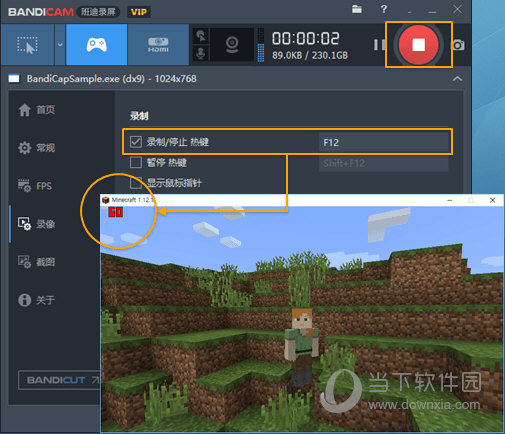Click the Minecraft window title icon

106,200
